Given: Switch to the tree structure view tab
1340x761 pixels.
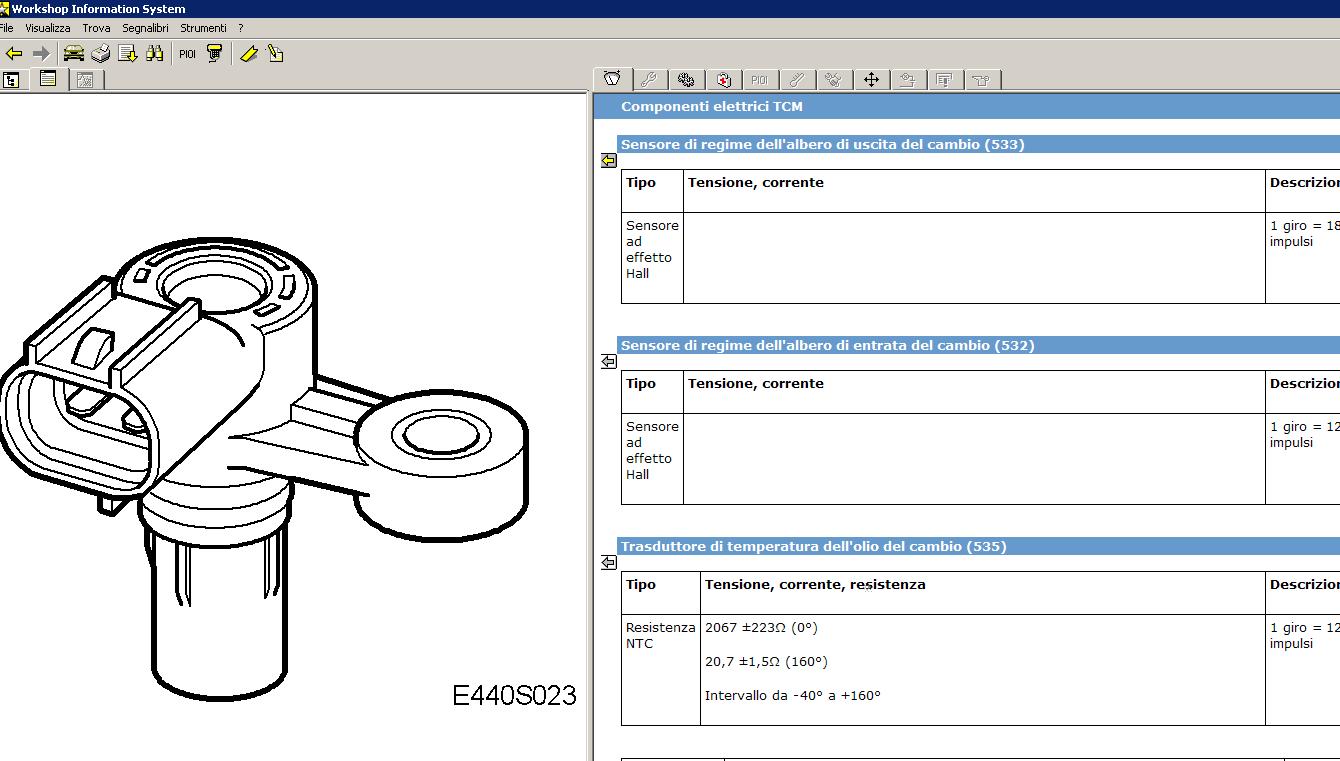Looking at the screenshot, I should pos(12,80).
